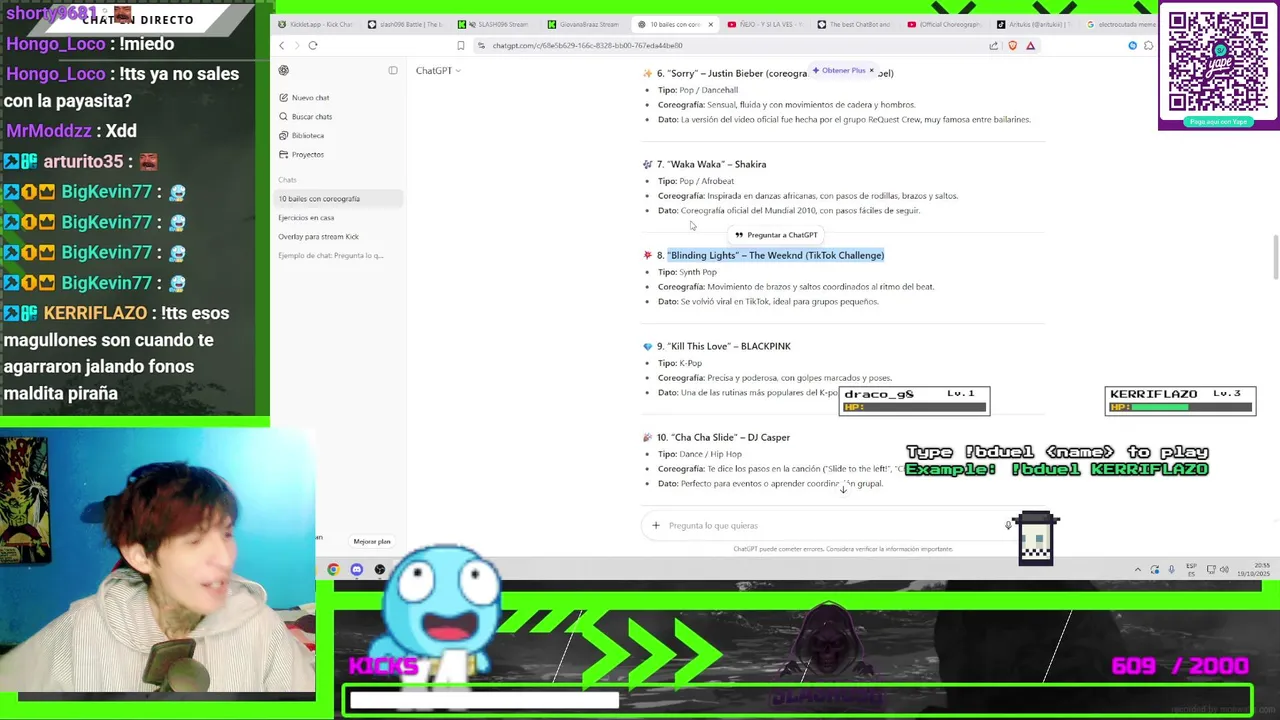Click the Yape QR code overlay
Screen dimensions: 1280x720
point(1218,64)
